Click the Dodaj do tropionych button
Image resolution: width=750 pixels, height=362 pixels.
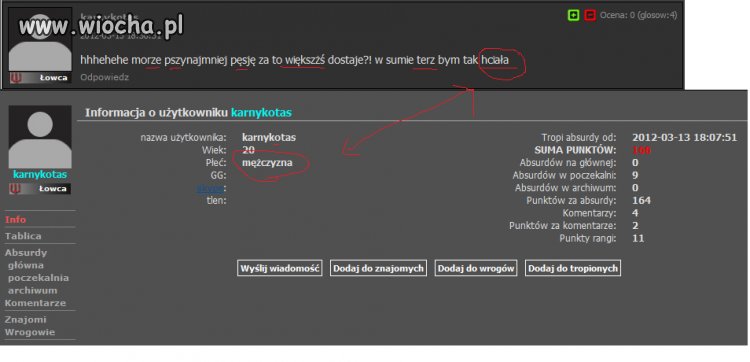click(x=573, y=268)
